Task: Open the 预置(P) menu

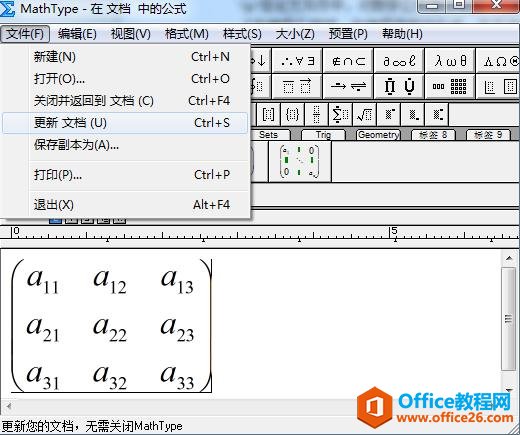Action: (x=348, y=34)
